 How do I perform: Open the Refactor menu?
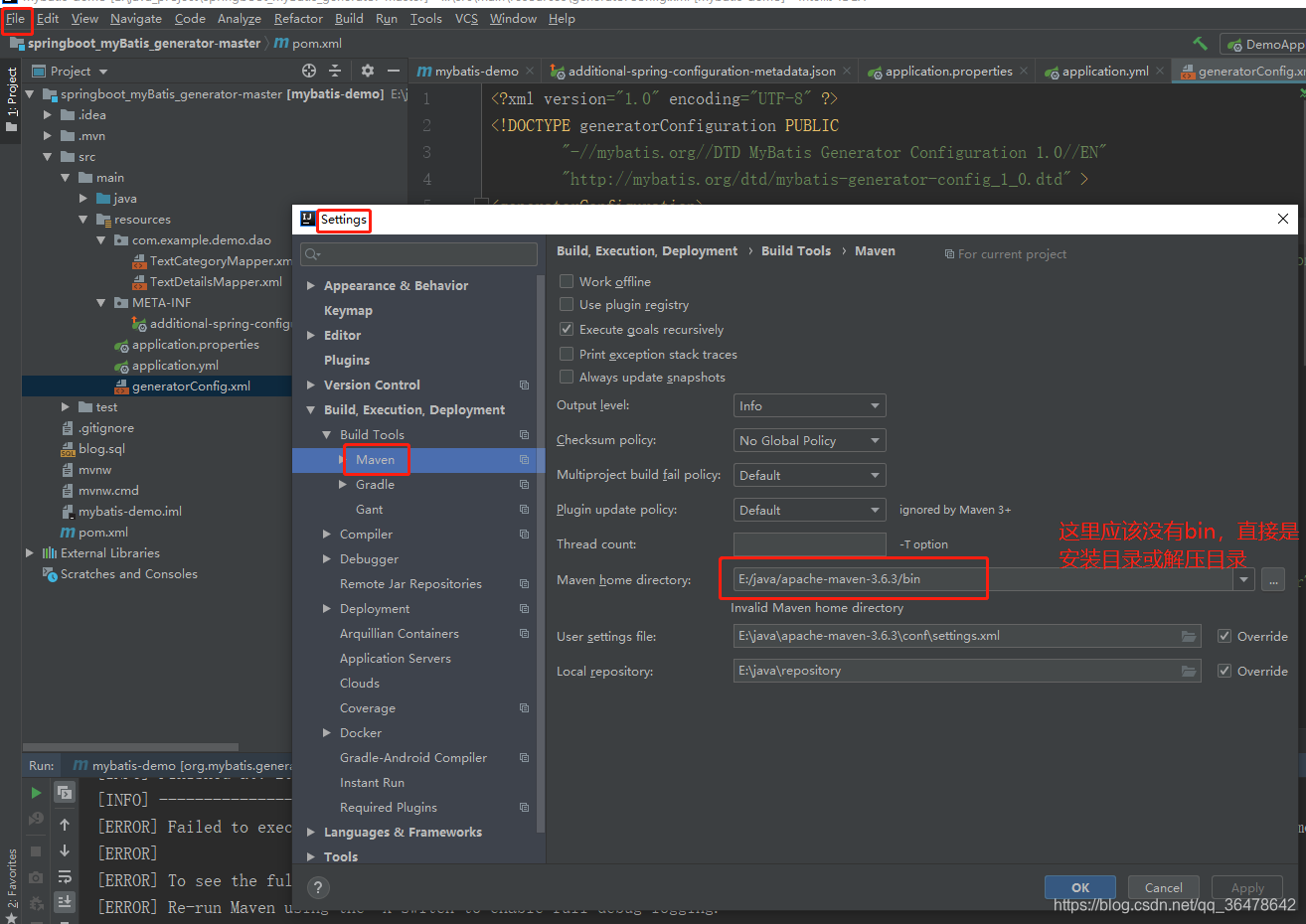point(298,18)
